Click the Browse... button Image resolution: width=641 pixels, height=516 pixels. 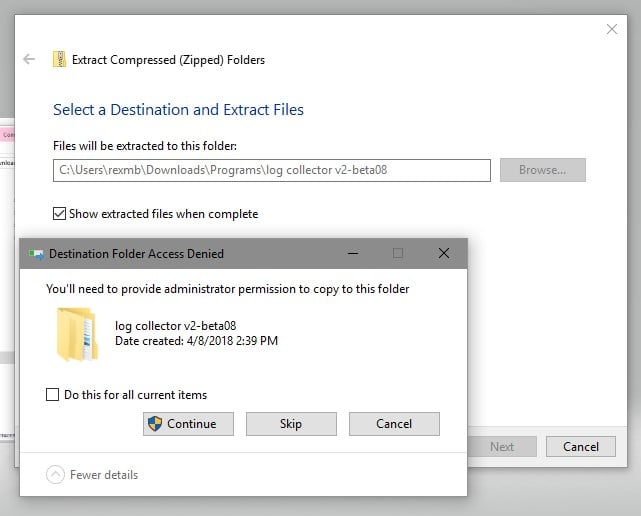pyautogui.click(x=543, y=170)
